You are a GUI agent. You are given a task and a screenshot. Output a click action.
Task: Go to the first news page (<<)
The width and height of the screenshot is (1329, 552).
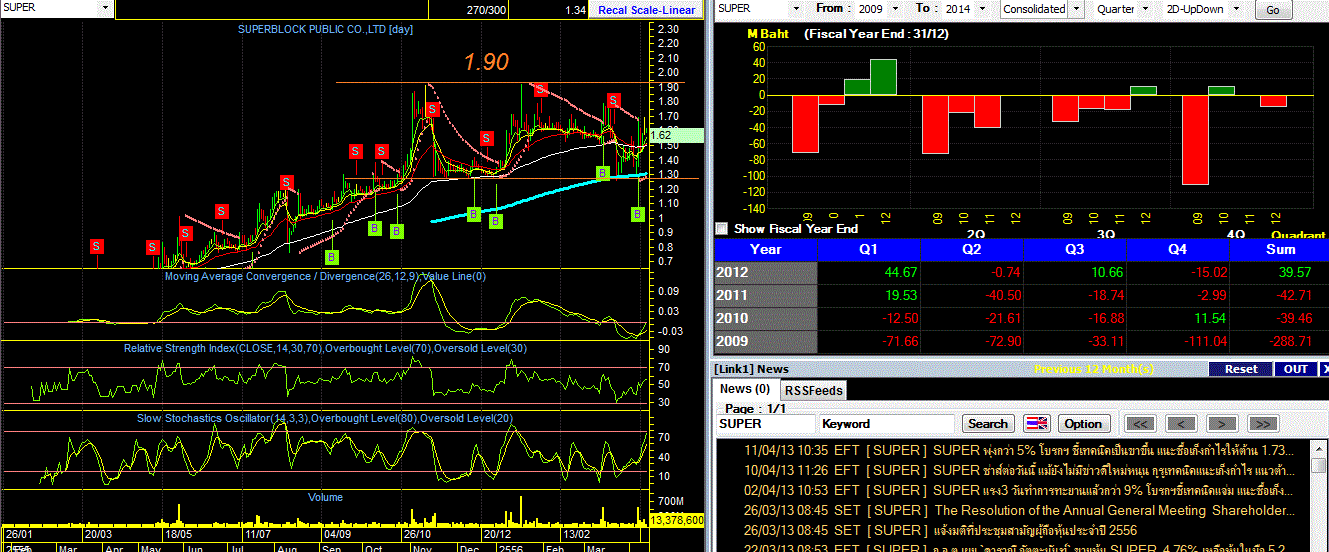tap(1142, 424)
